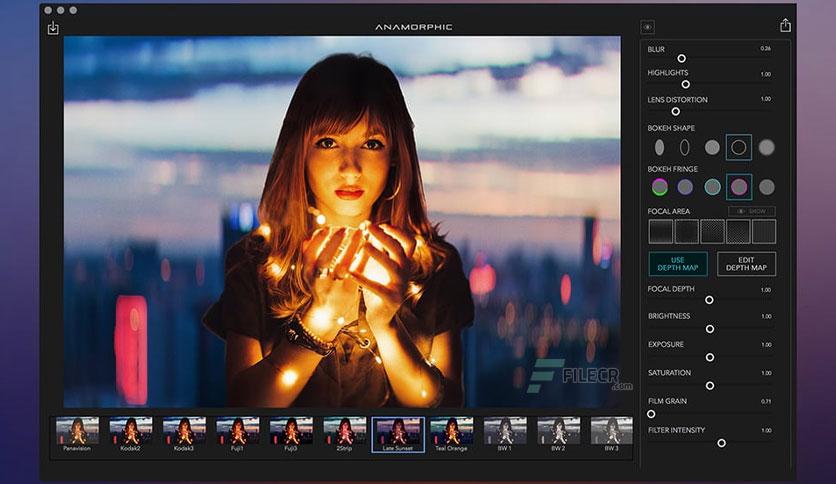Pick the green-magenta bokeh fringe option

[x=660, y=187]
